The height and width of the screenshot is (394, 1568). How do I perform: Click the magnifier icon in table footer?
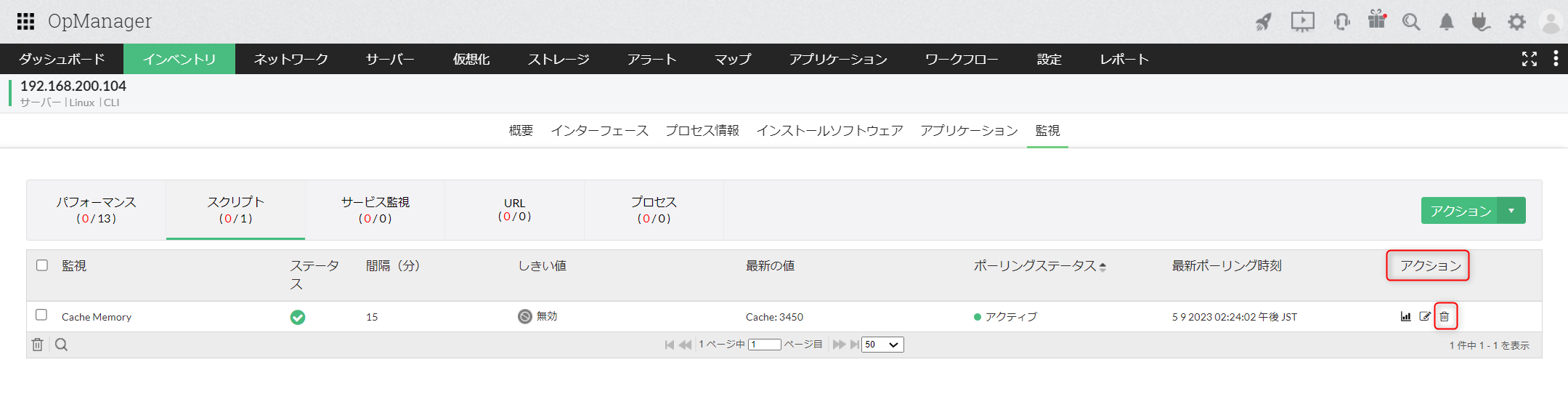pos(62,345)
